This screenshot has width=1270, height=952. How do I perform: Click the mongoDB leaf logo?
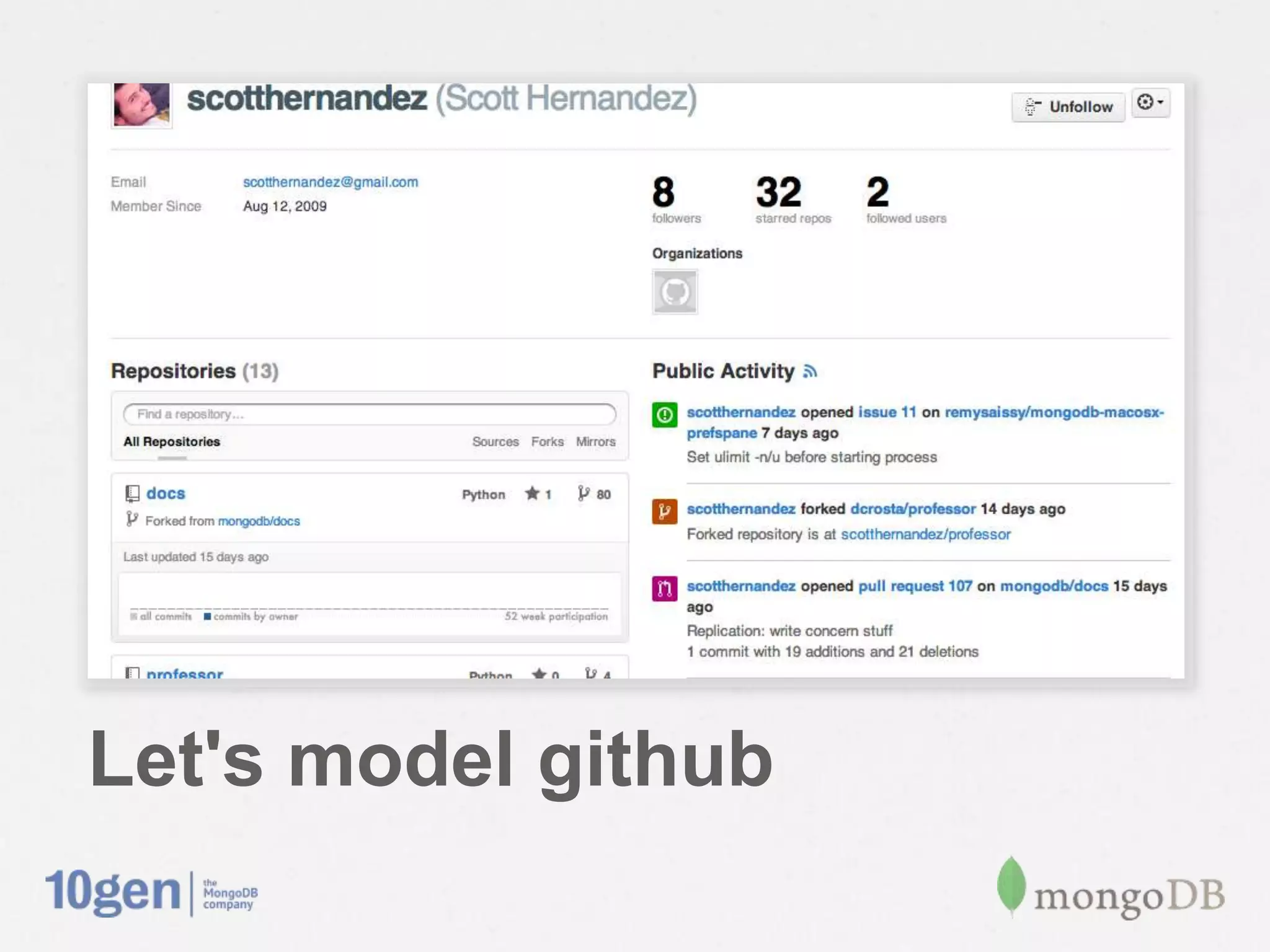(x=1011, y=887)
